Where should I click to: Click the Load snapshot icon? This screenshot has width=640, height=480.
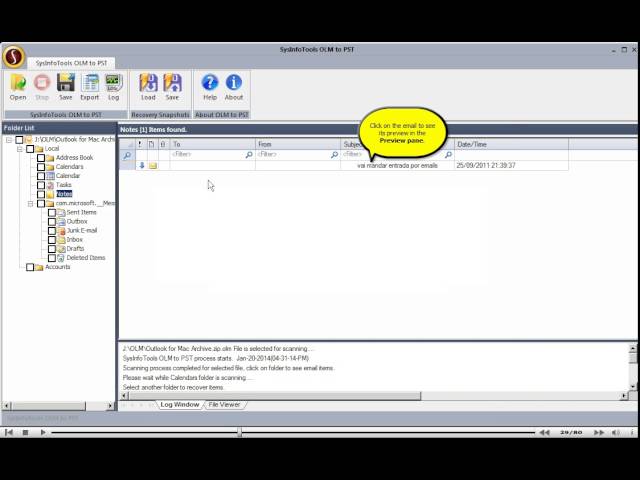click(148, 83)
